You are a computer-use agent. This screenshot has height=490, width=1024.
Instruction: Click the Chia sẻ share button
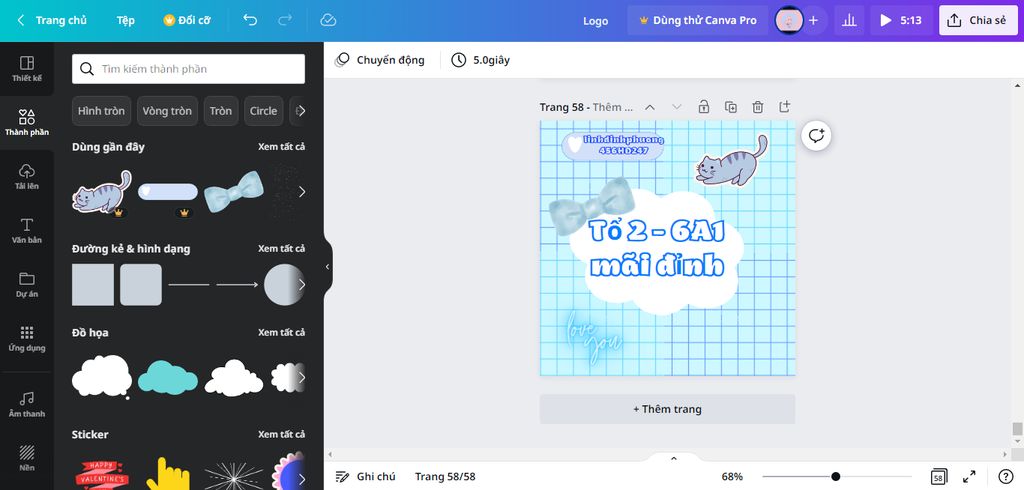coord(978,20)
